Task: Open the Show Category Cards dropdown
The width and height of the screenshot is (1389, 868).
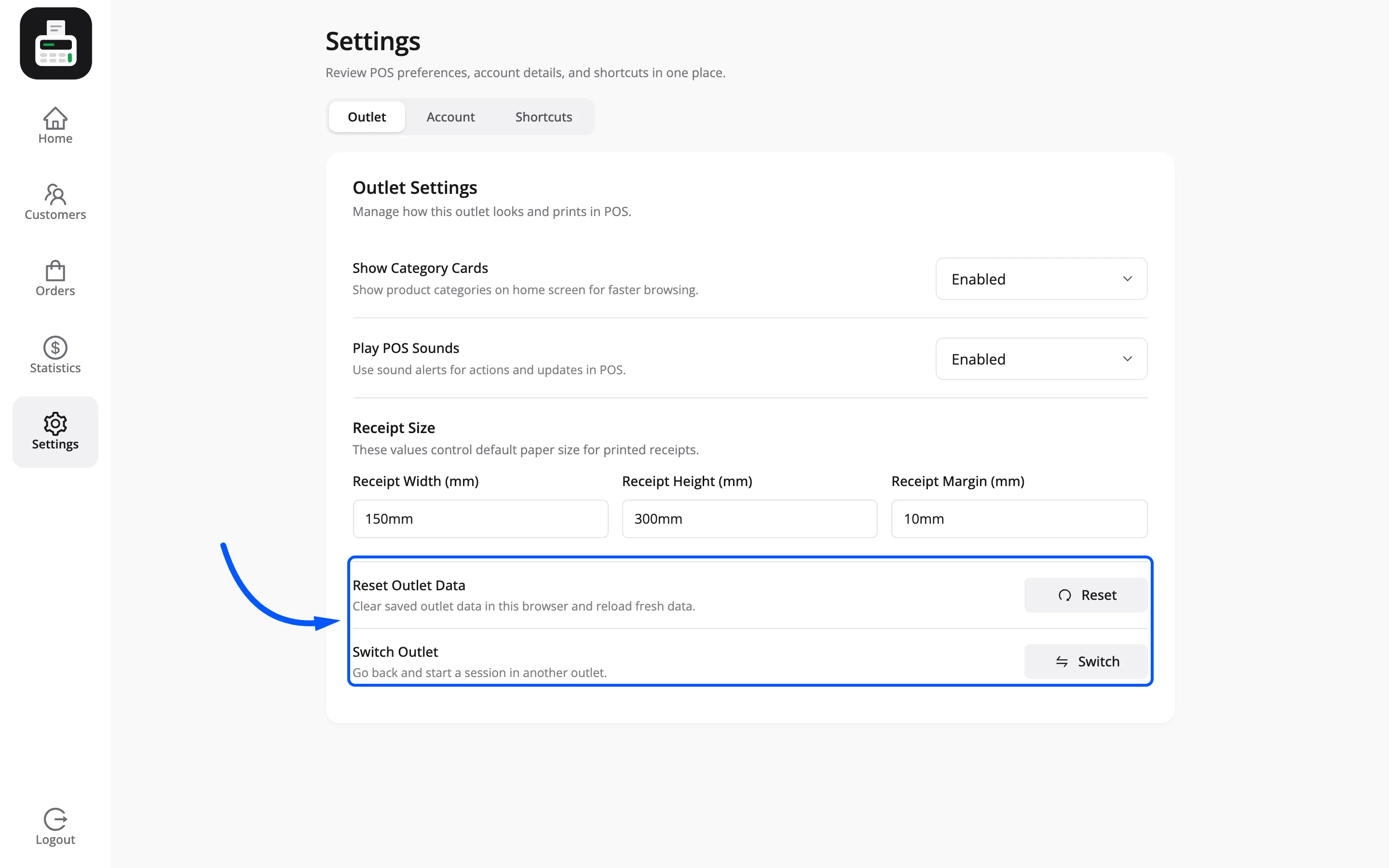Action: 1041,279
